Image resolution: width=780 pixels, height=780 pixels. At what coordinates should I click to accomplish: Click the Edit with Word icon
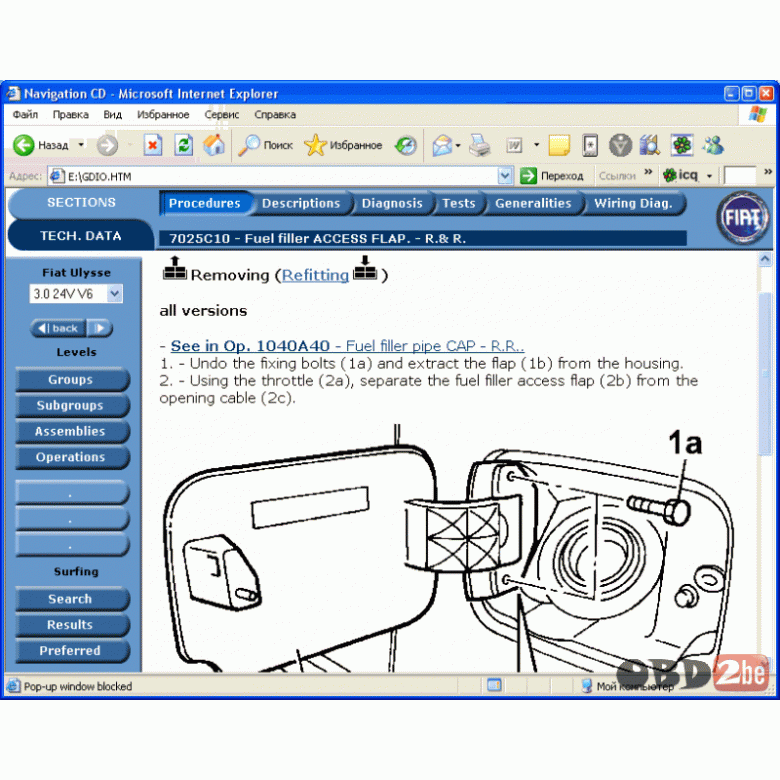pos(514,145)
